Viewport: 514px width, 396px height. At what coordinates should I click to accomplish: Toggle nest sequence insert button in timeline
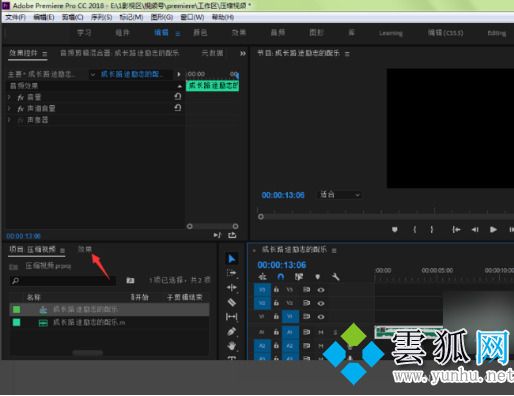click(x=263, y=277)
